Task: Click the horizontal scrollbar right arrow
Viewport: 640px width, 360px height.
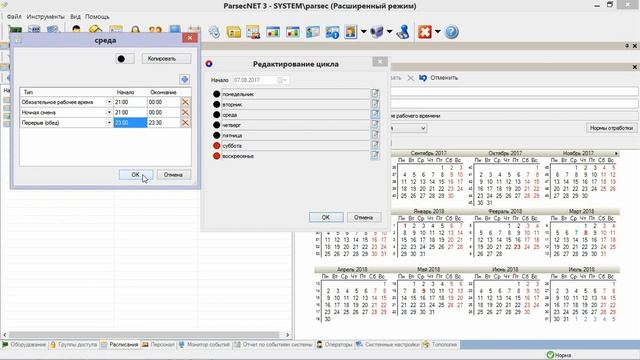Action: click(287, 335)
